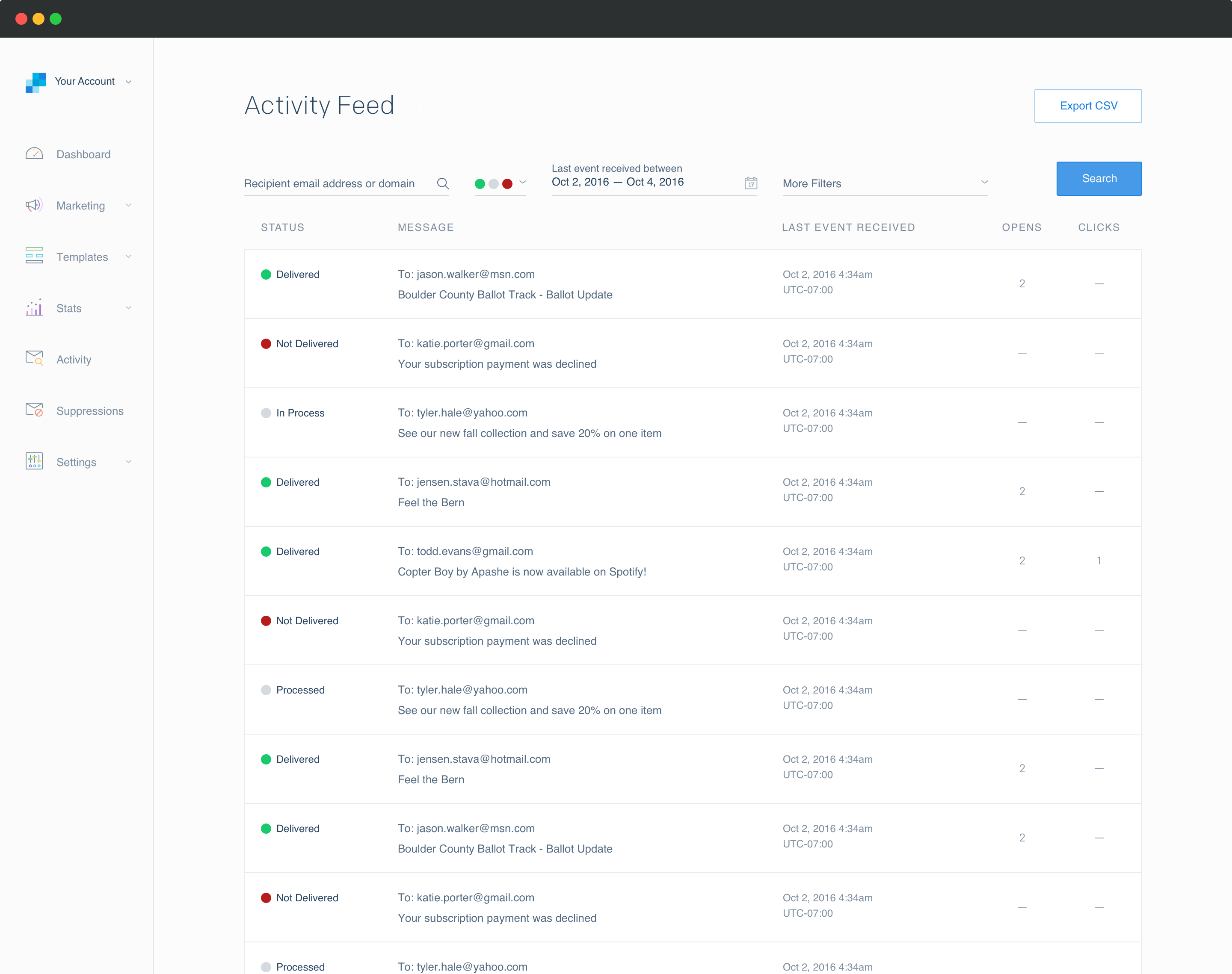Click the blue Search button
This screenshot has width=1232, height=974.
[x=1099, y=178]
